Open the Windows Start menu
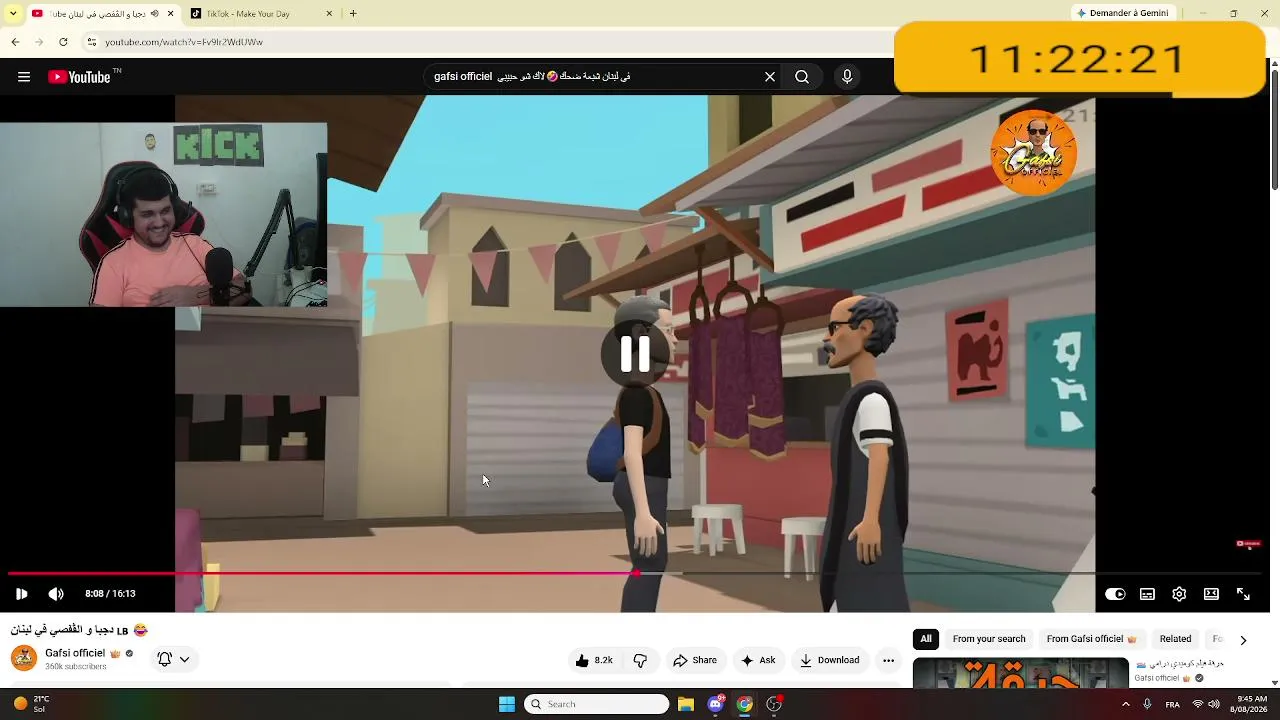The image size is (1280, 720). coord(507,704)
